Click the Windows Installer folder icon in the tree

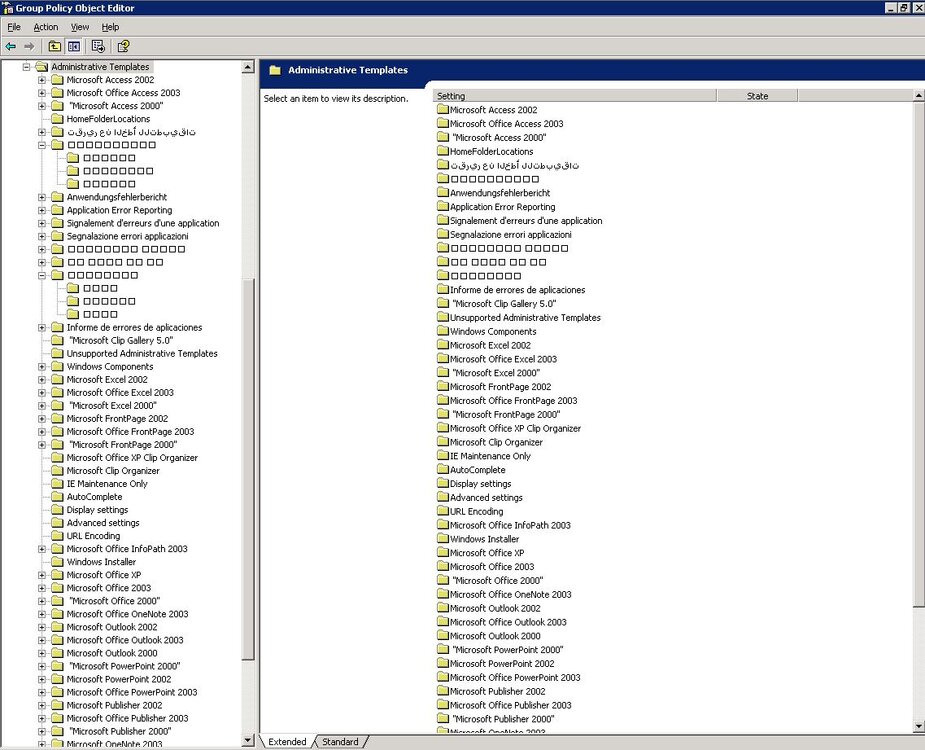[x=57, y=562]
